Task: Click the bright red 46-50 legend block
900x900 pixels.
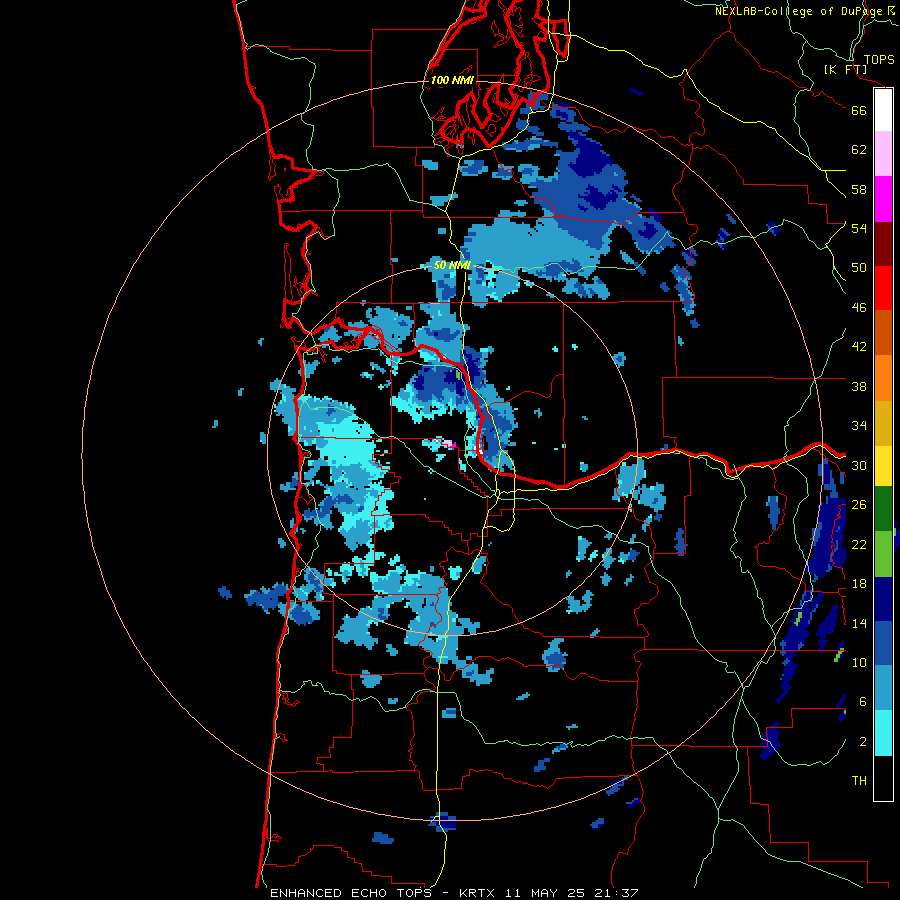Action: point(883,288)
